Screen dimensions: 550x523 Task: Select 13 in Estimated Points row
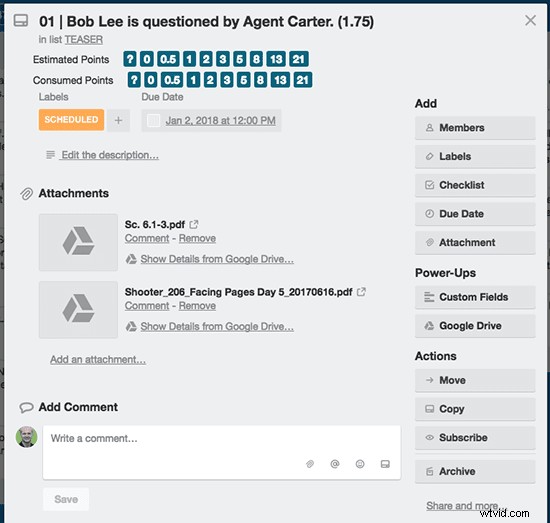tap(276, 59)
